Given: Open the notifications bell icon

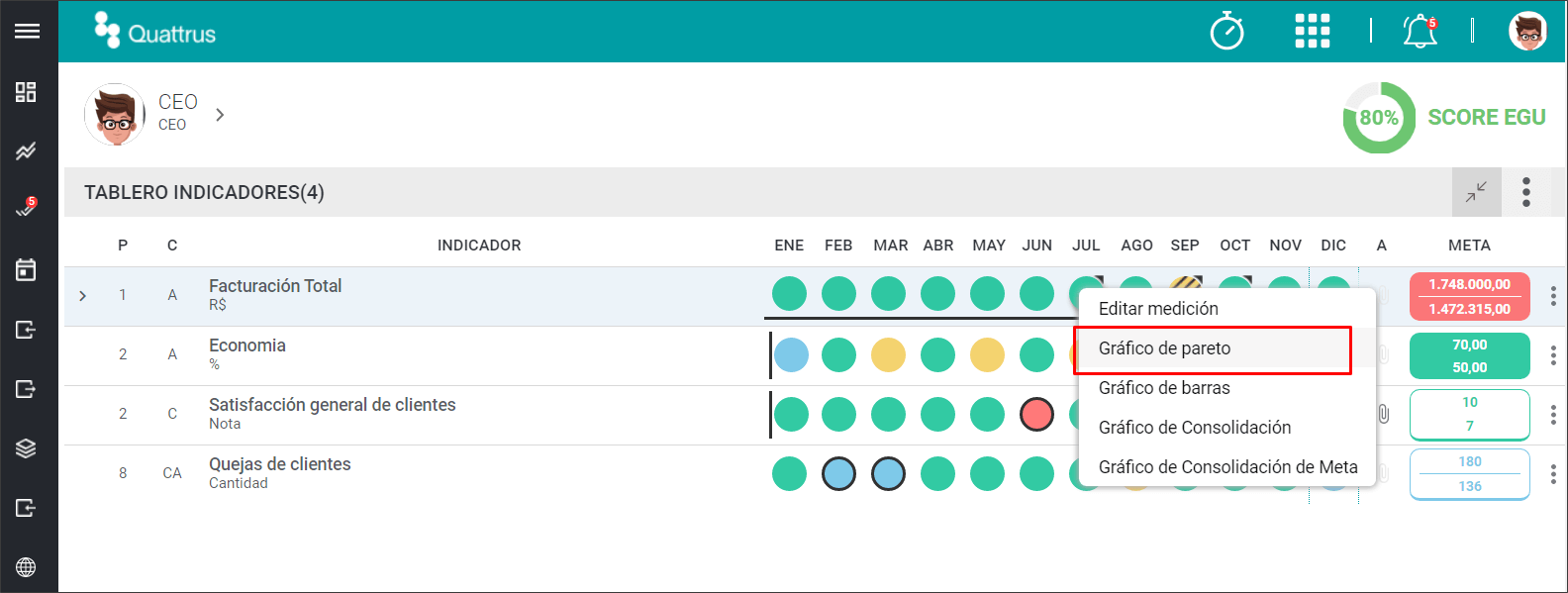Looking at the screenshot, I should click(1421, 31).
